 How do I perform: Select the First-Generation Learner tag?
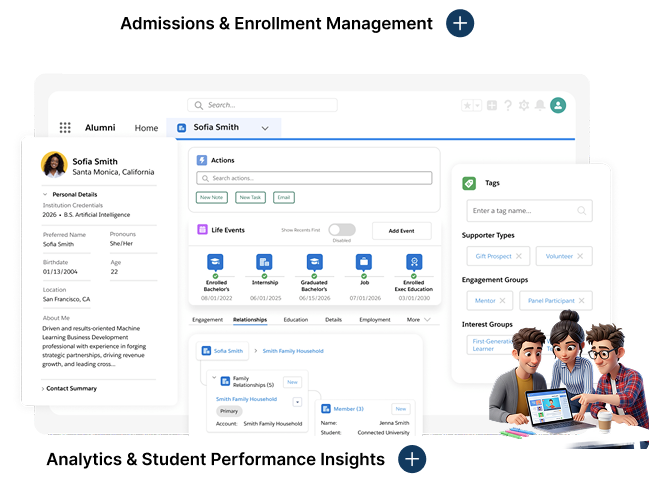492,345
